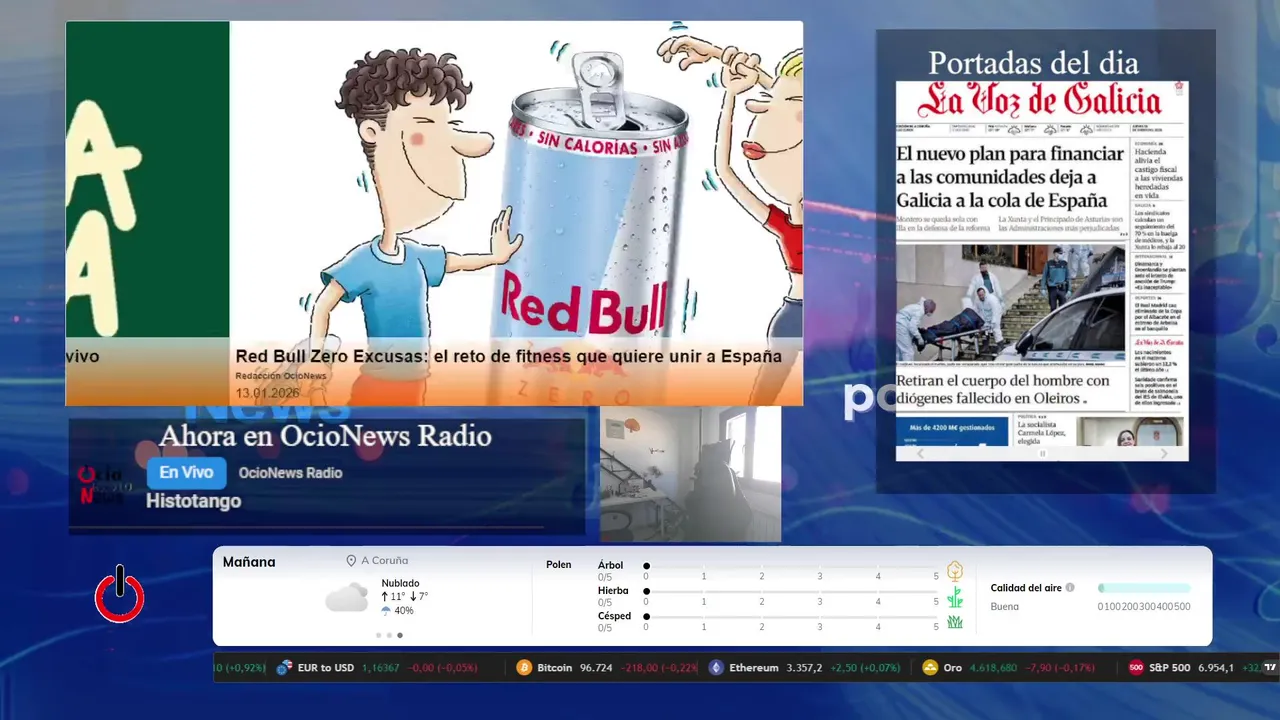Open the Ethereum ticker entry label
This screenshot has height=720, width=1280.
pos(754,667)
